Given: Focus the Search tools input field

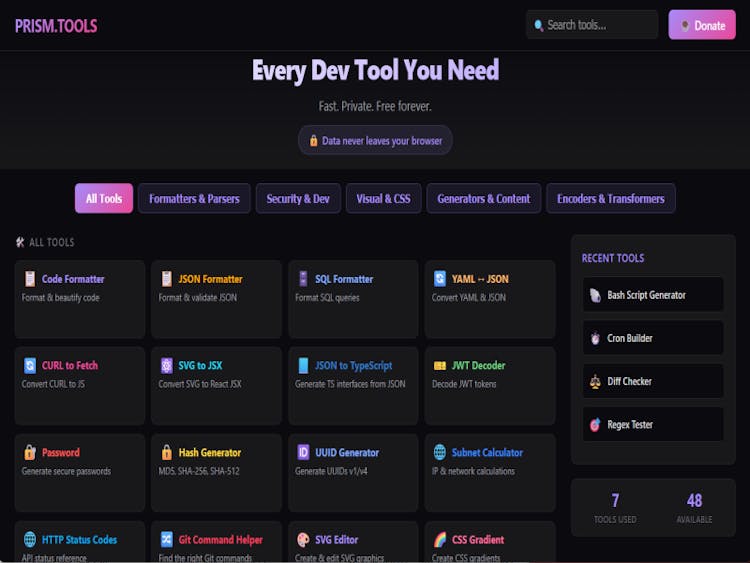Looking at the screenshot, I should click(596, 25).
